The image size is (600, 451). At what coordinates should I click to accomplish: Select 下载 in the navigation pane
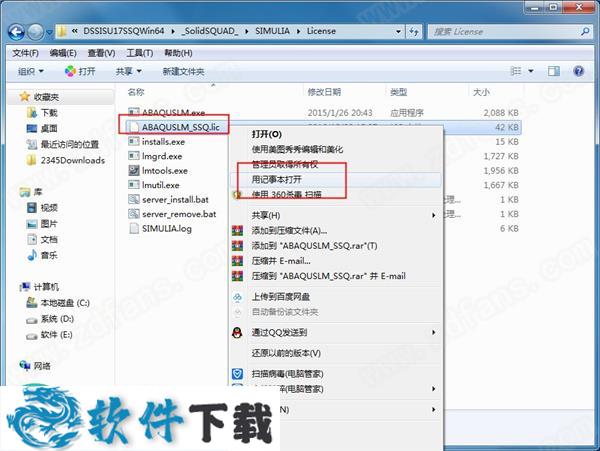(49, 112)
